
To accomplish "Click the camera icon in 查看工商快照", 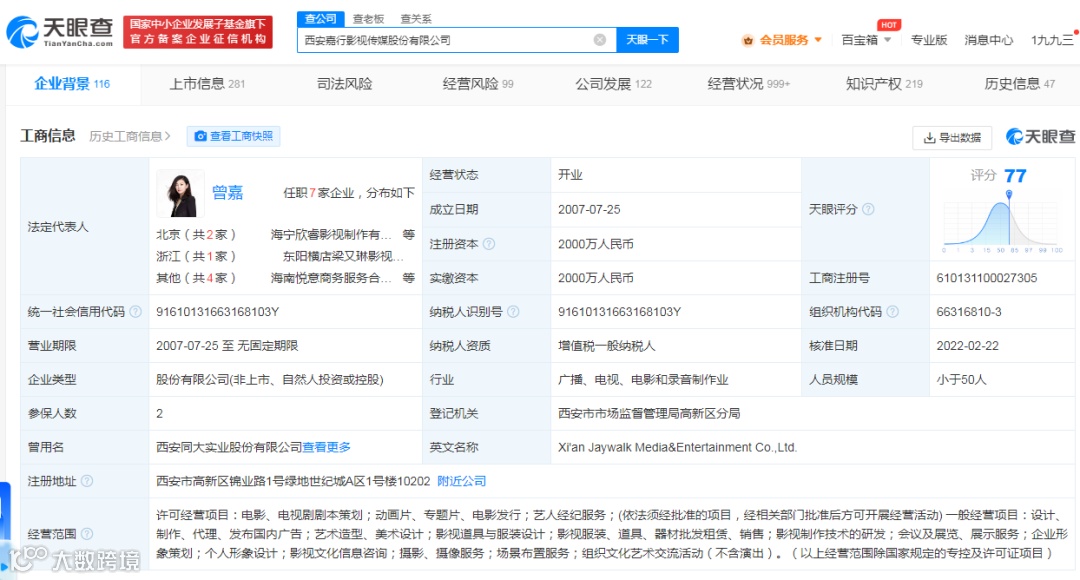I will 200,136.
